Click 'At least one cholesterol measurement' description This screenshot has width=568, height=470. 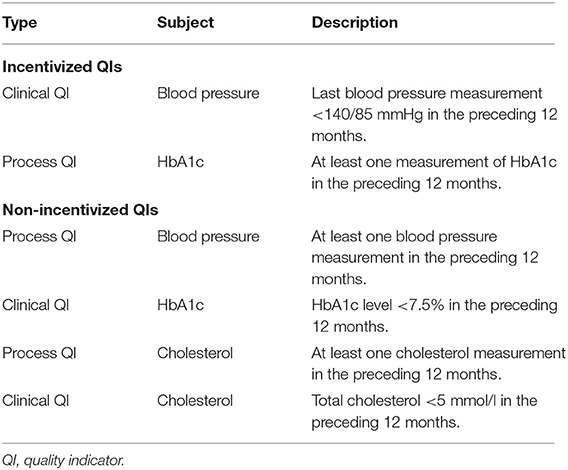438,364
